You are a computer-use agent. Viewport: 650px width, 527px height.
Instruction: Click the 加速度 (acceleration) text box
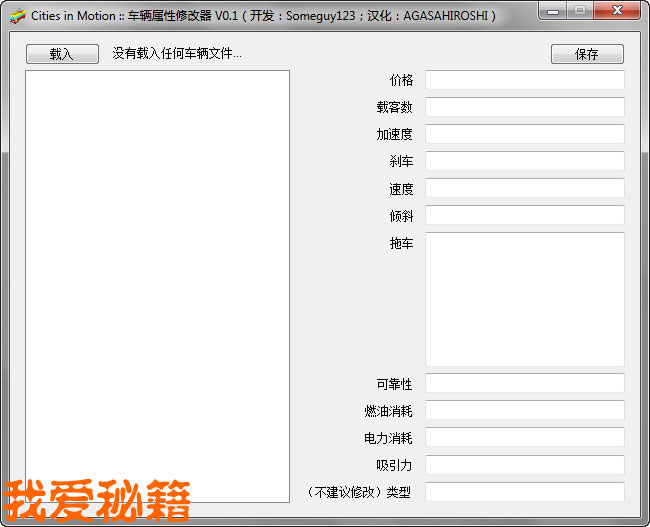coord(524,134)
